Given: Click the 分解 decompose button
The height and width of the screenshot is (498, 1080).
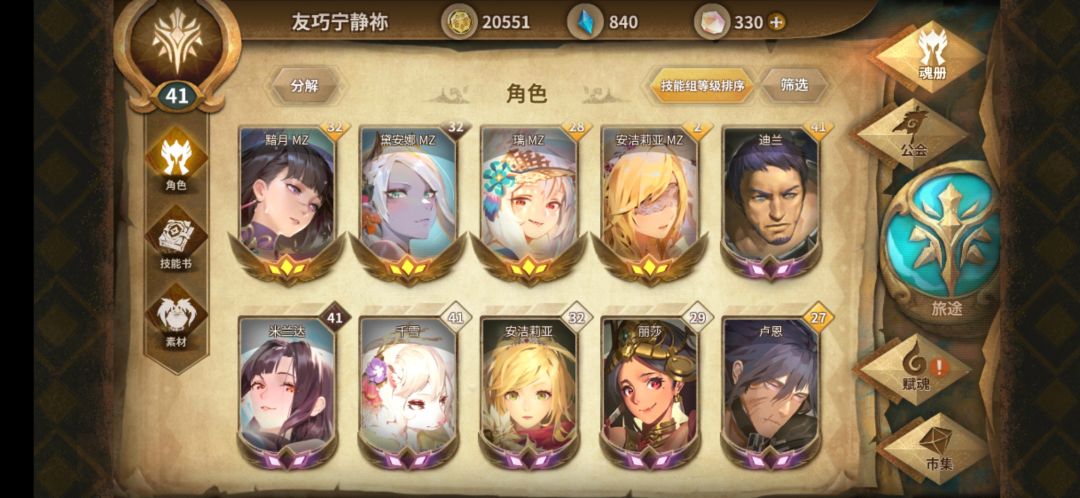Looking at the screenshot, I should tap(304, 86).
